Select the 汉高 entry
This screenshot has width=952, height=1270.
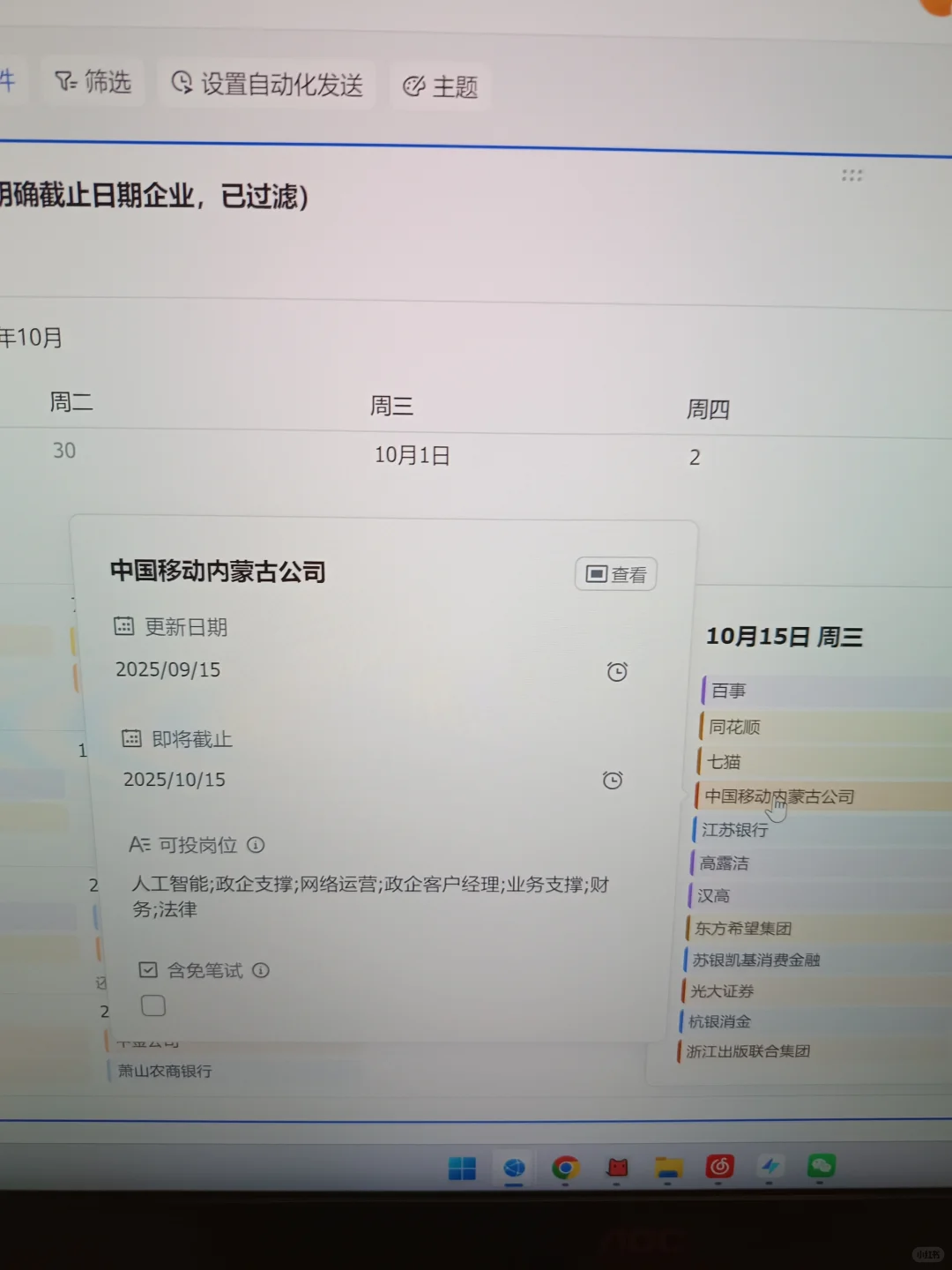[x=817, y=896]
